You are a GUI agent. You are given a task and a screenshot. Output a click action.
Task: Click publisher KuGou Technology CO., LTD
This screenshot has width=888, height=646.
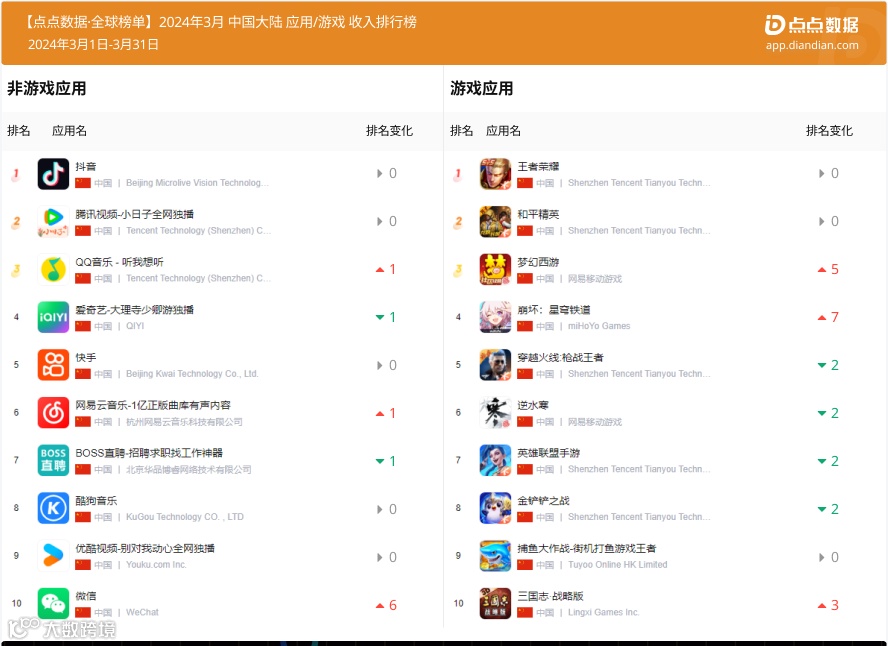185,517
